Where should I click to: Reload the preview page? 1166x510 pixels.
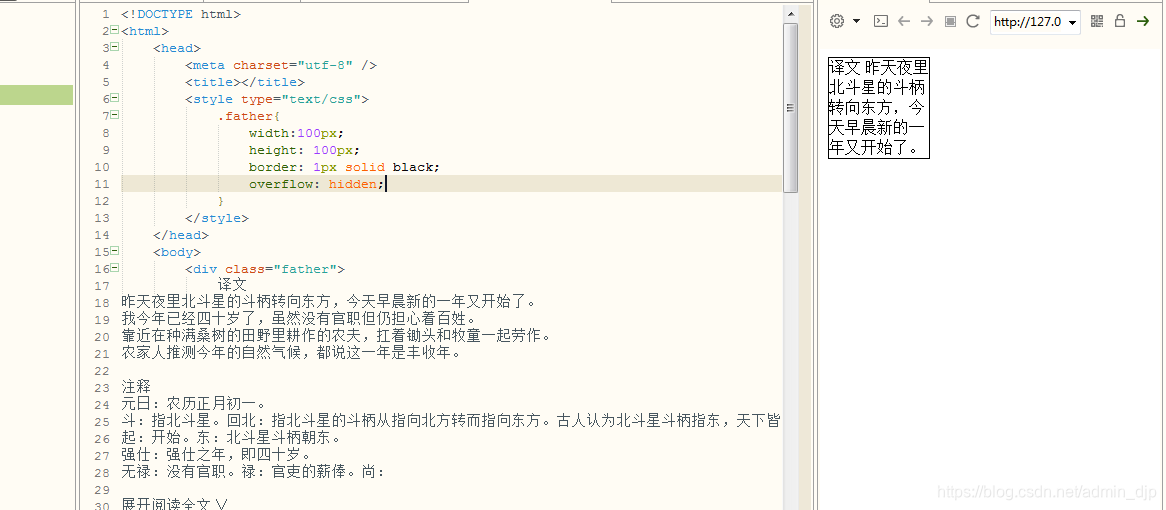973,22
